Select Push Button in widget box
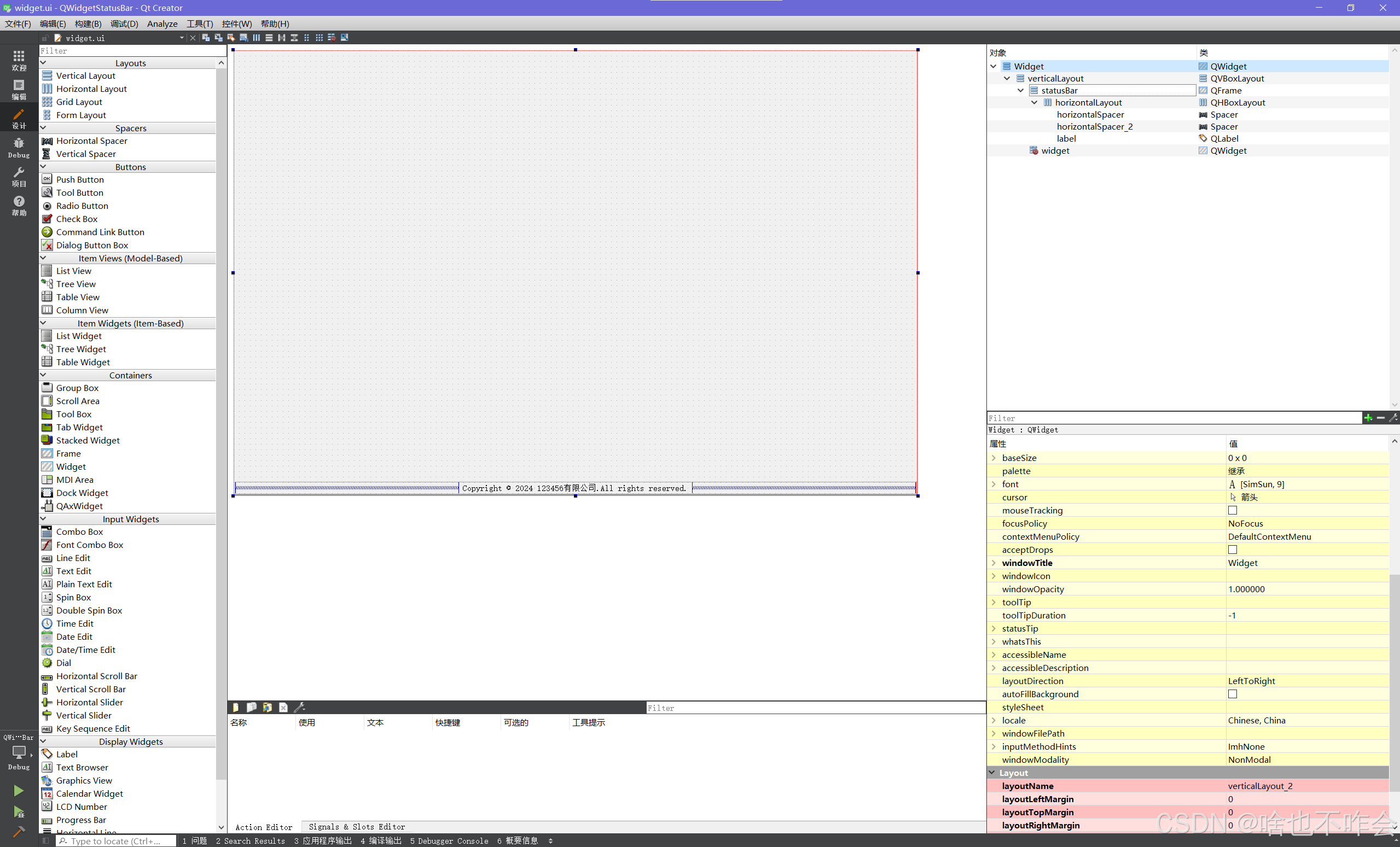The width and height of the screenshot is (1400, 847). 79,179
